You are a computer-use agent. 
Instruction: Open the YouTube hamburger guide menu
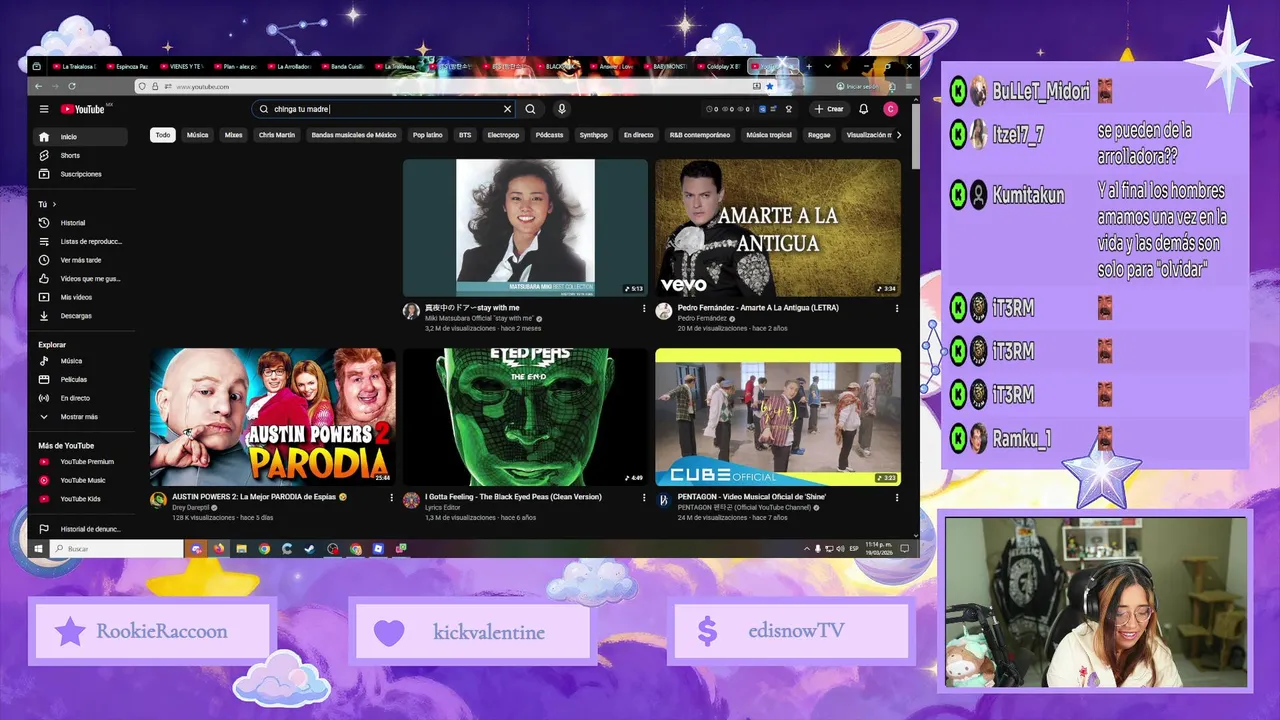[44, 109]
